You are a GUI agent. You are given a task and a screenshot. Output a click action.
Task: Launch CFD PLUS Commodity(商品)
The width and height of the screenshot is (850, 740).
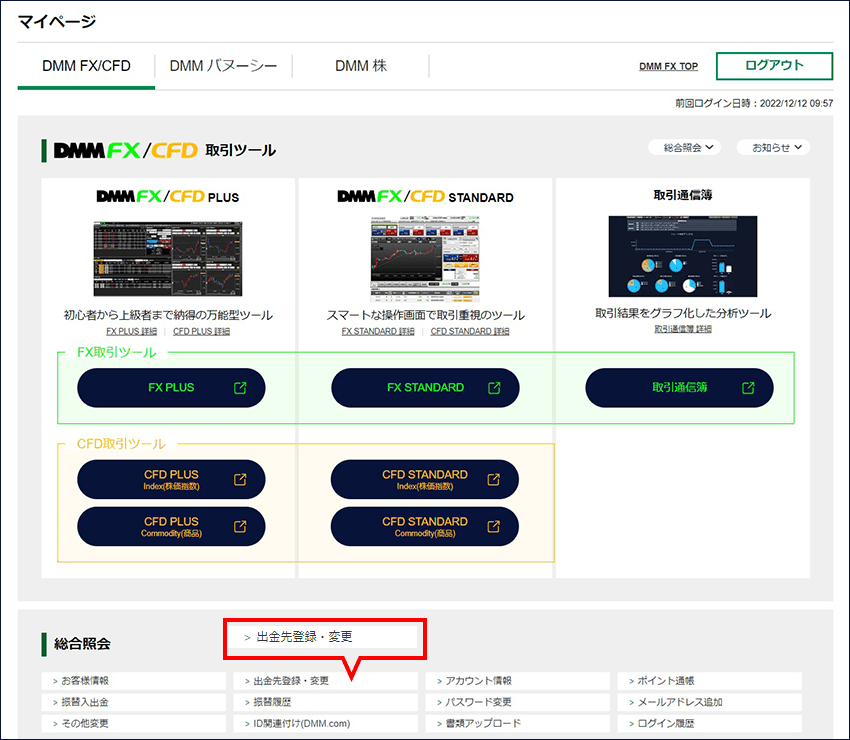(x=171, y=526)
